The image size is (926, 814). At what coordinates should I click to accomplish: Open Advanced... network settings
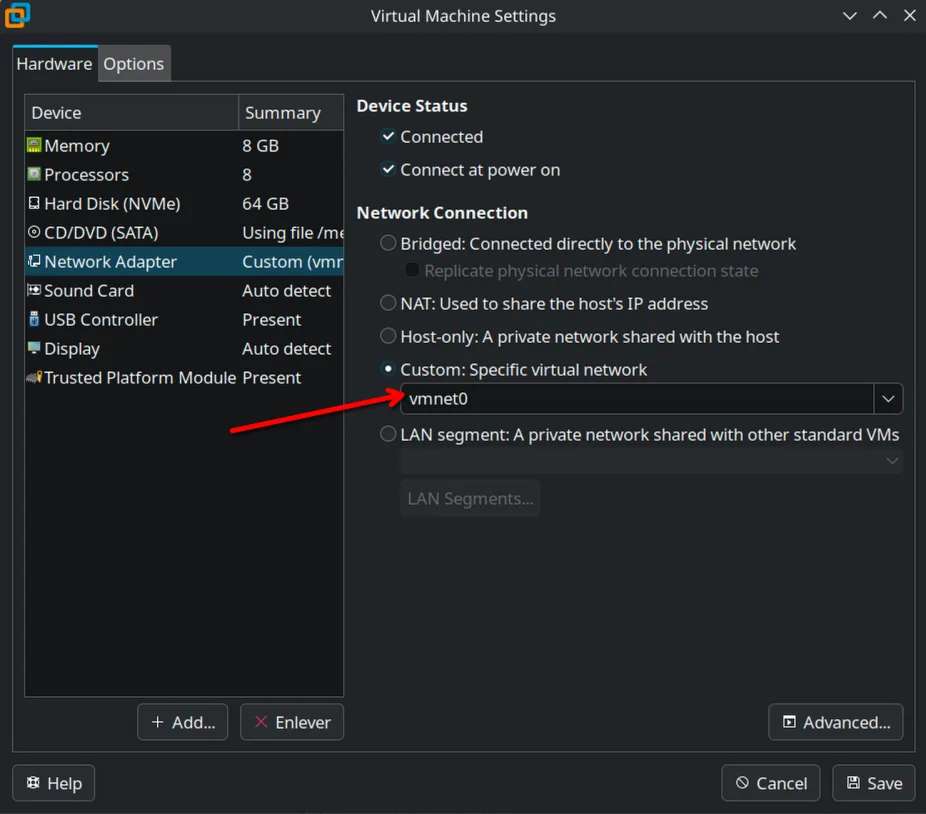(x=836, y=722)
